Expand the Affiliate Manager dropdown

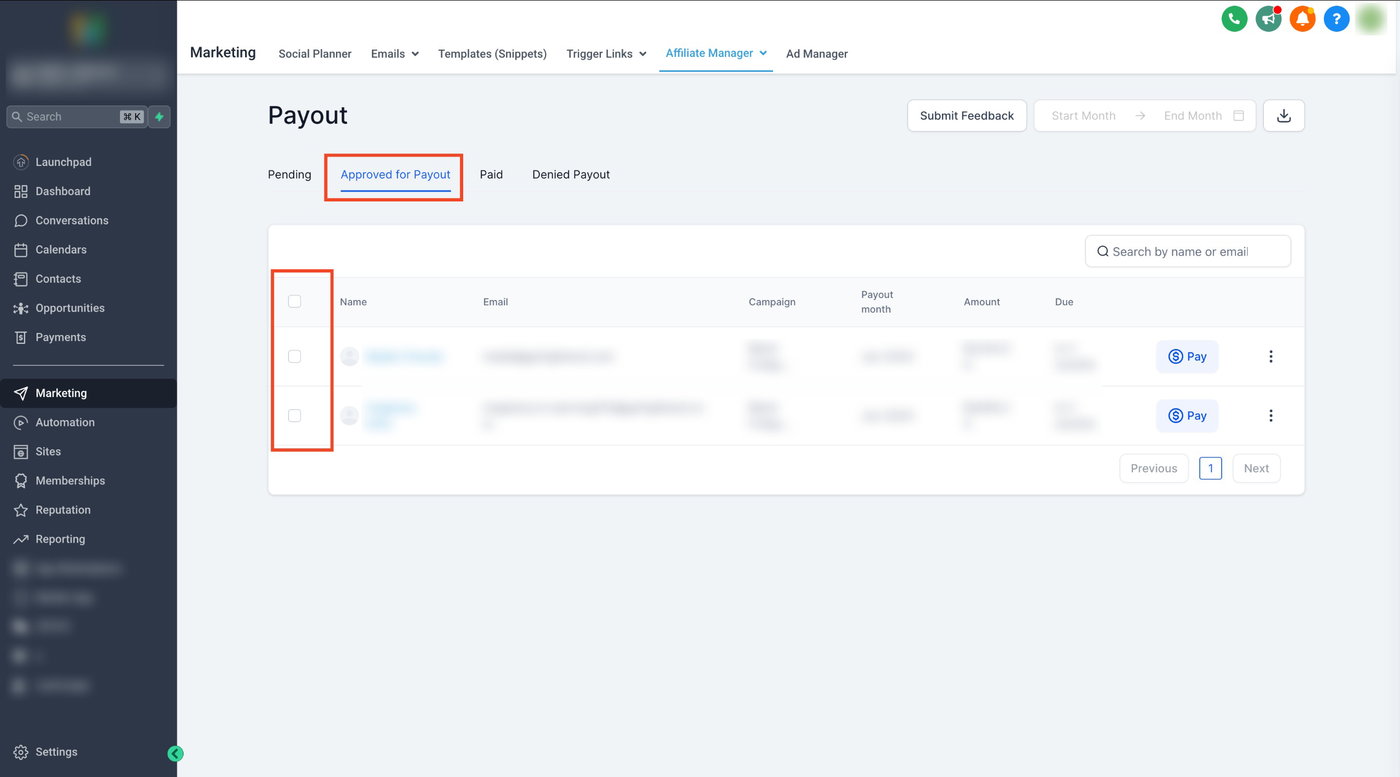pyautogui.click(x=716, y=53)
